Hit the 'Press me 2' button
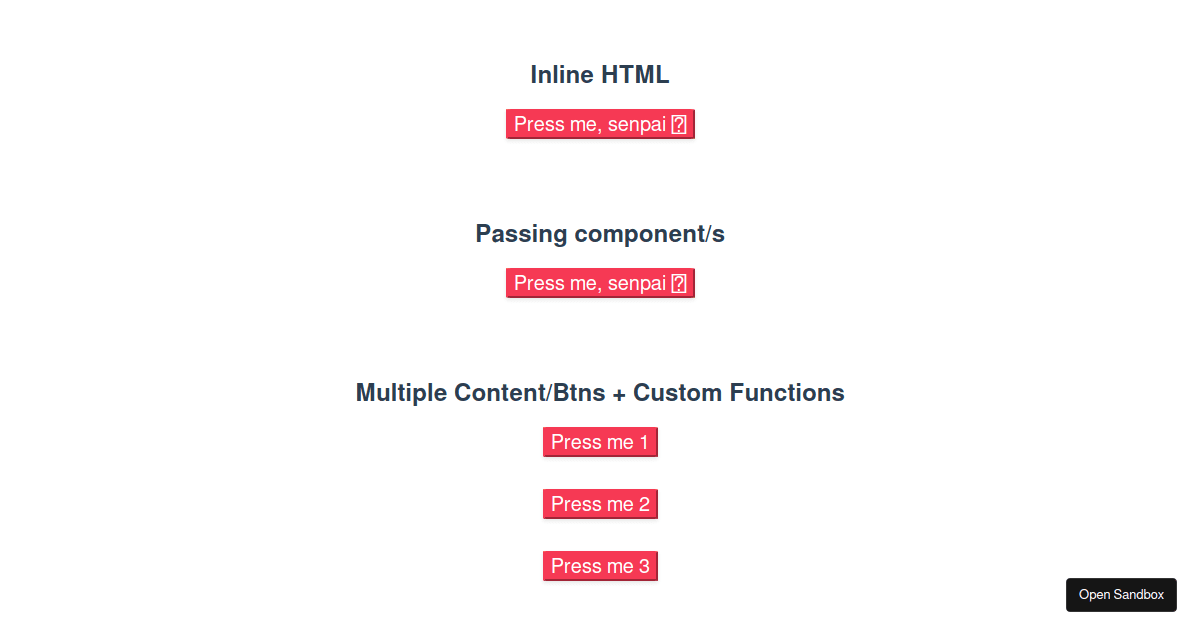Image resolution: width=1200 pixels, height=630 pixels. pos(600,504)
